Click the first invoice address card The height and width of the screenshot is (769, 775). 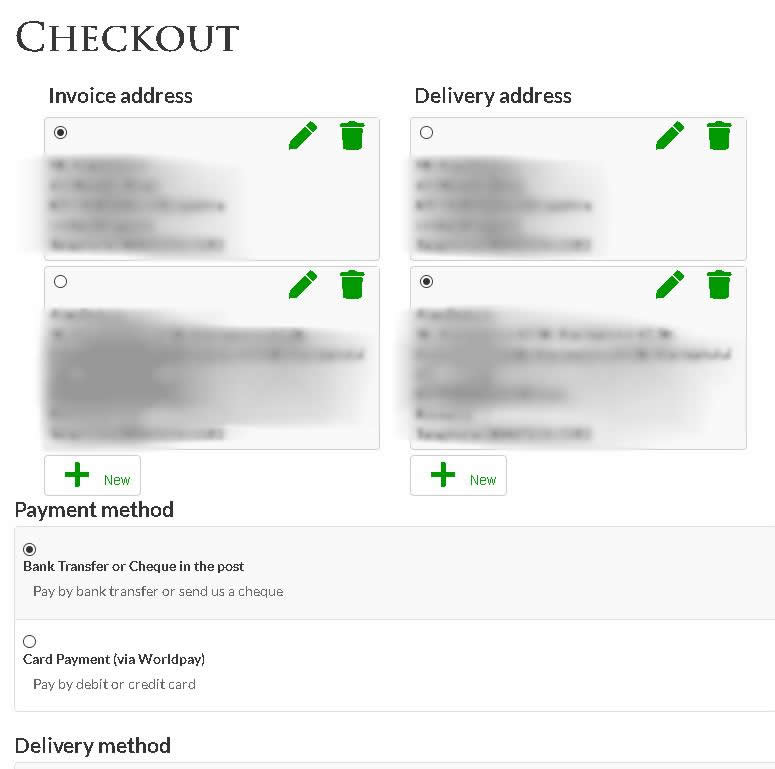pos(212,200)
